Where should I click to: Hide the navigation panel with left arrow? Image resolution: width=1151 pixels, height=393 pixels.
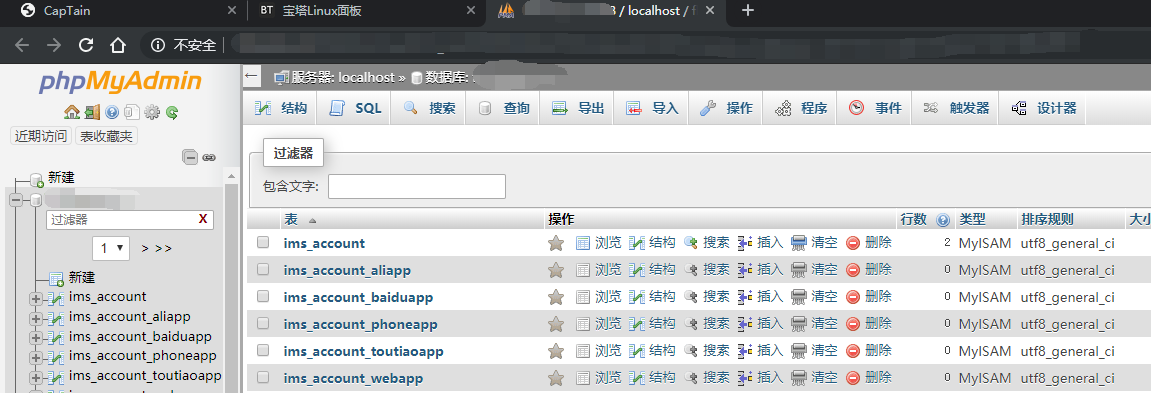(252, 76)
